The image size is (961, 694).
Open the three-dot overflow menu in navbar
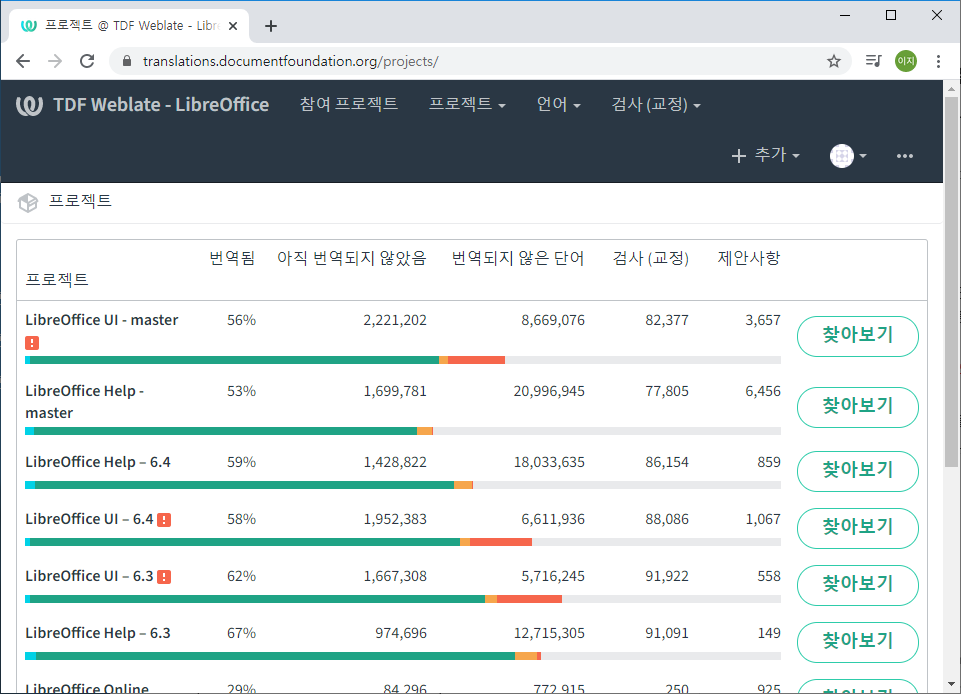905,156
